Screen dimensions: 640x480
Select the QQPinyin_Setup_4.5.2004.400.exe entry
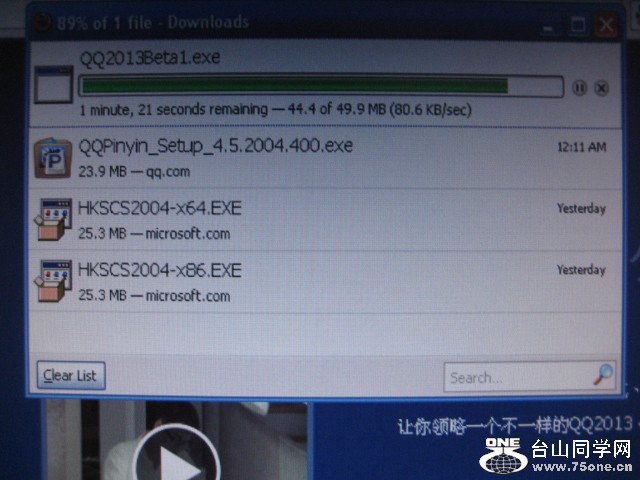[325, 158]
